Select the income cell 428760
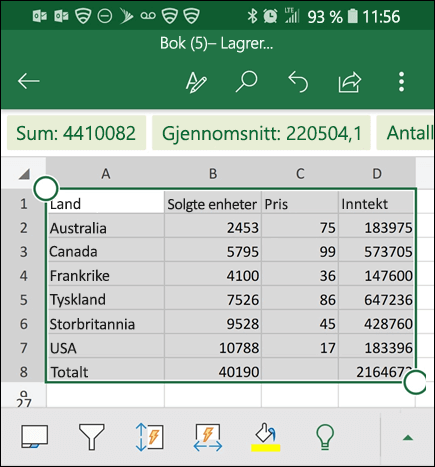The image size is (435, 467). click(377, 324)
